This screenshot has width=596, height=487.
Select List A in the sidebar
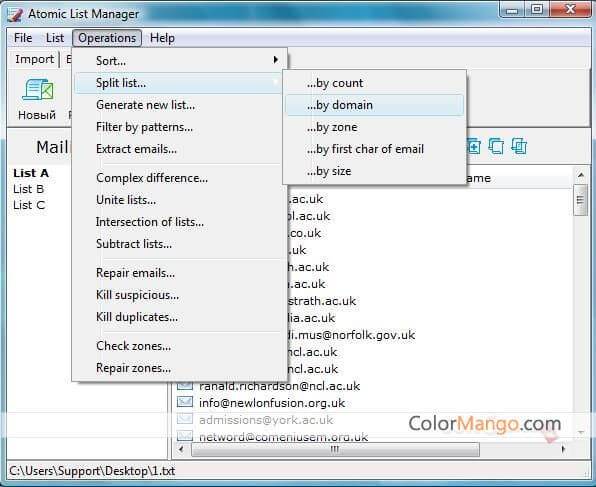point(31,173)
